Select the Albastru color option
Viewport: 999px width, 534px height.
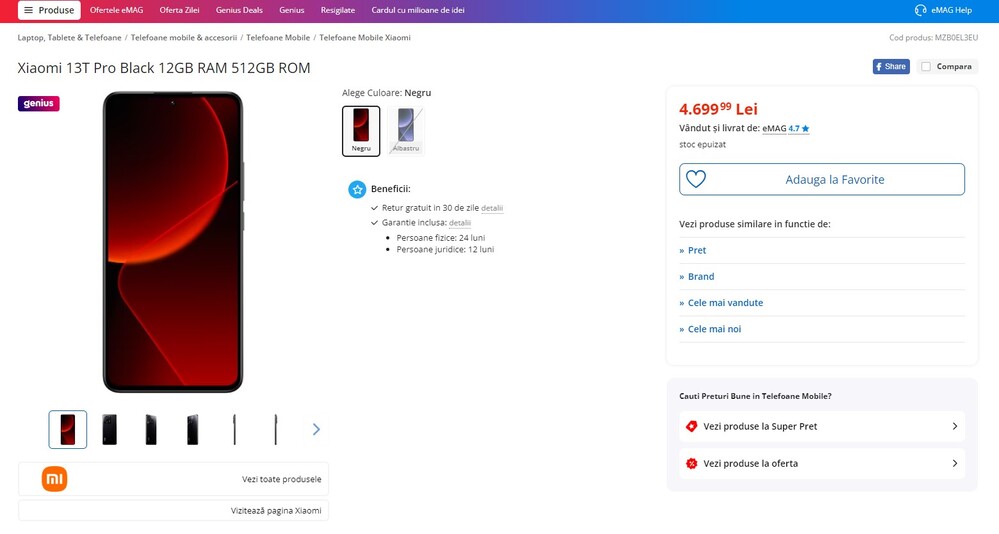coord(406,130)
